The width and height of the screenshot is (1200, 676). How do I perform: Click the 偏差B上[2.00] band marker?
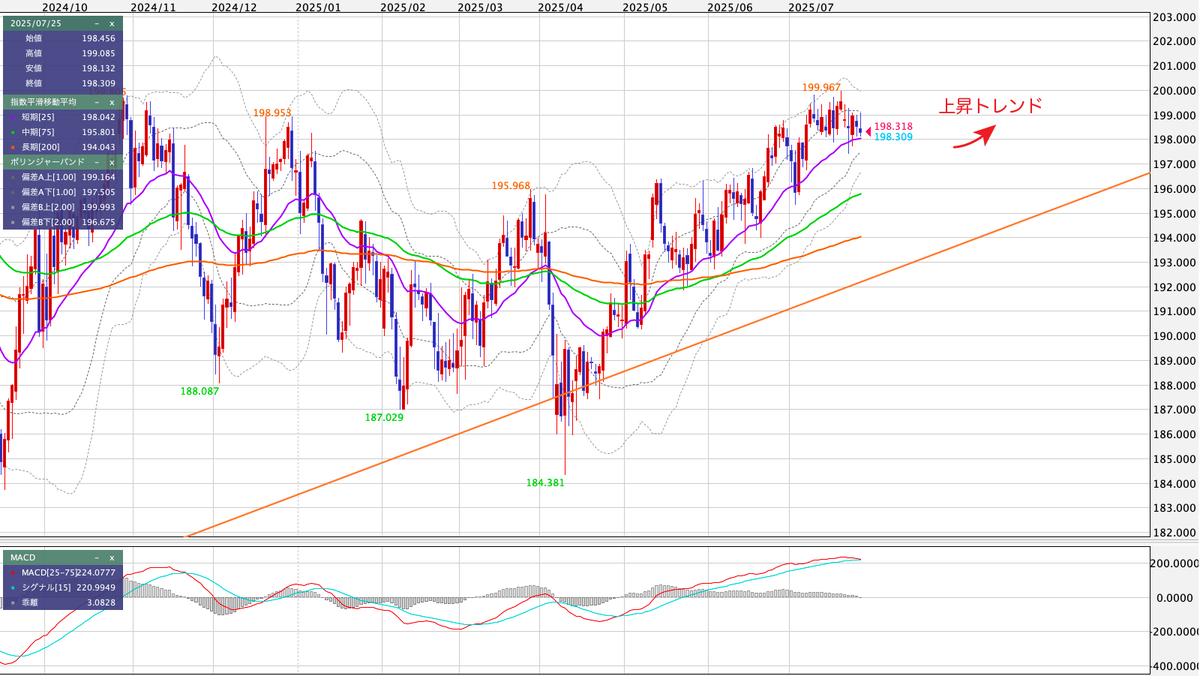(x=12, y=205)
